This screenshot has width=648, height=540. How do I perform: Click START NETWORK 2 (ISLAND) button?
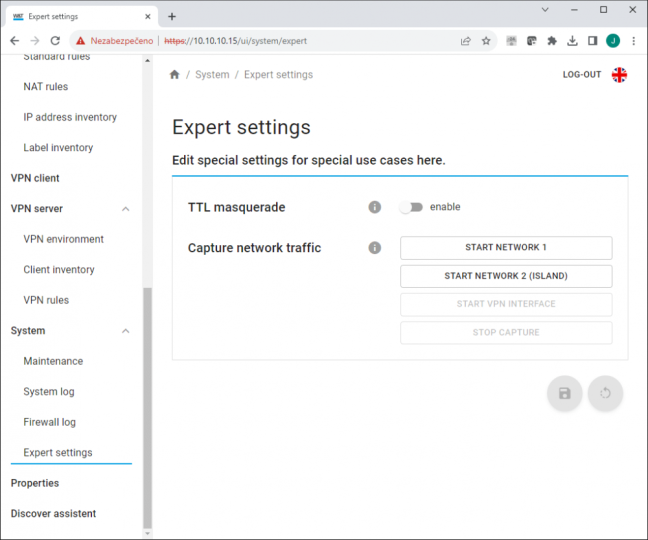click(x=506, y=276)
